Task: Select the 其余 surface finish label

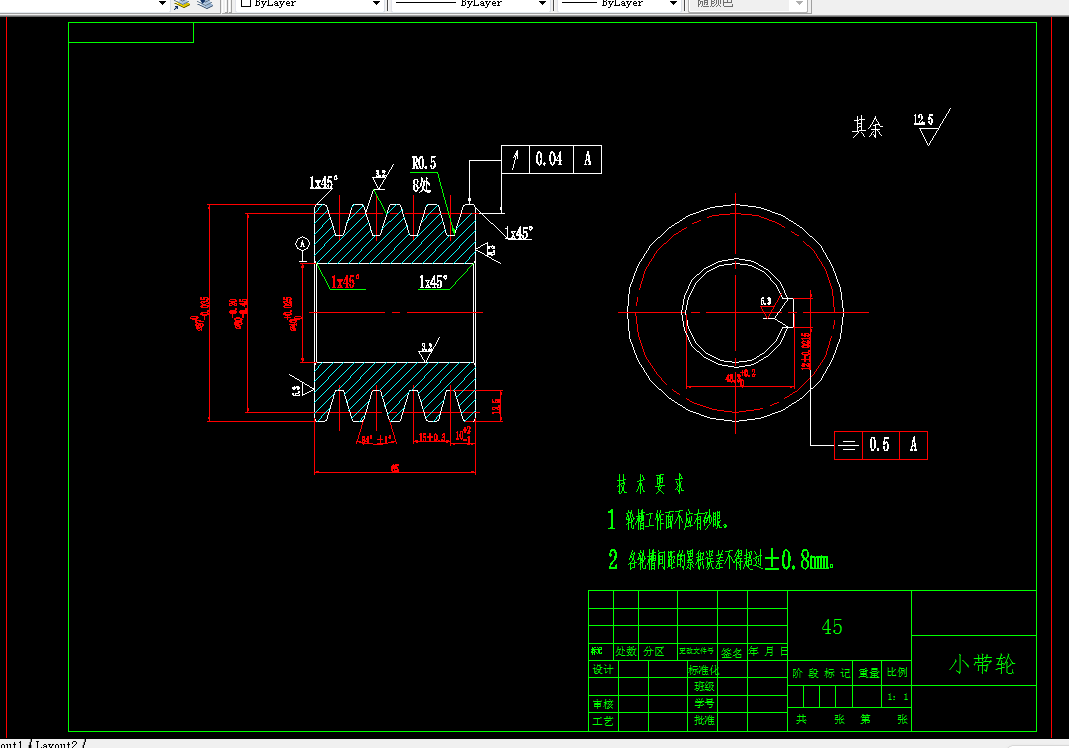Action: pyautogui.click(x=867, y=127)
